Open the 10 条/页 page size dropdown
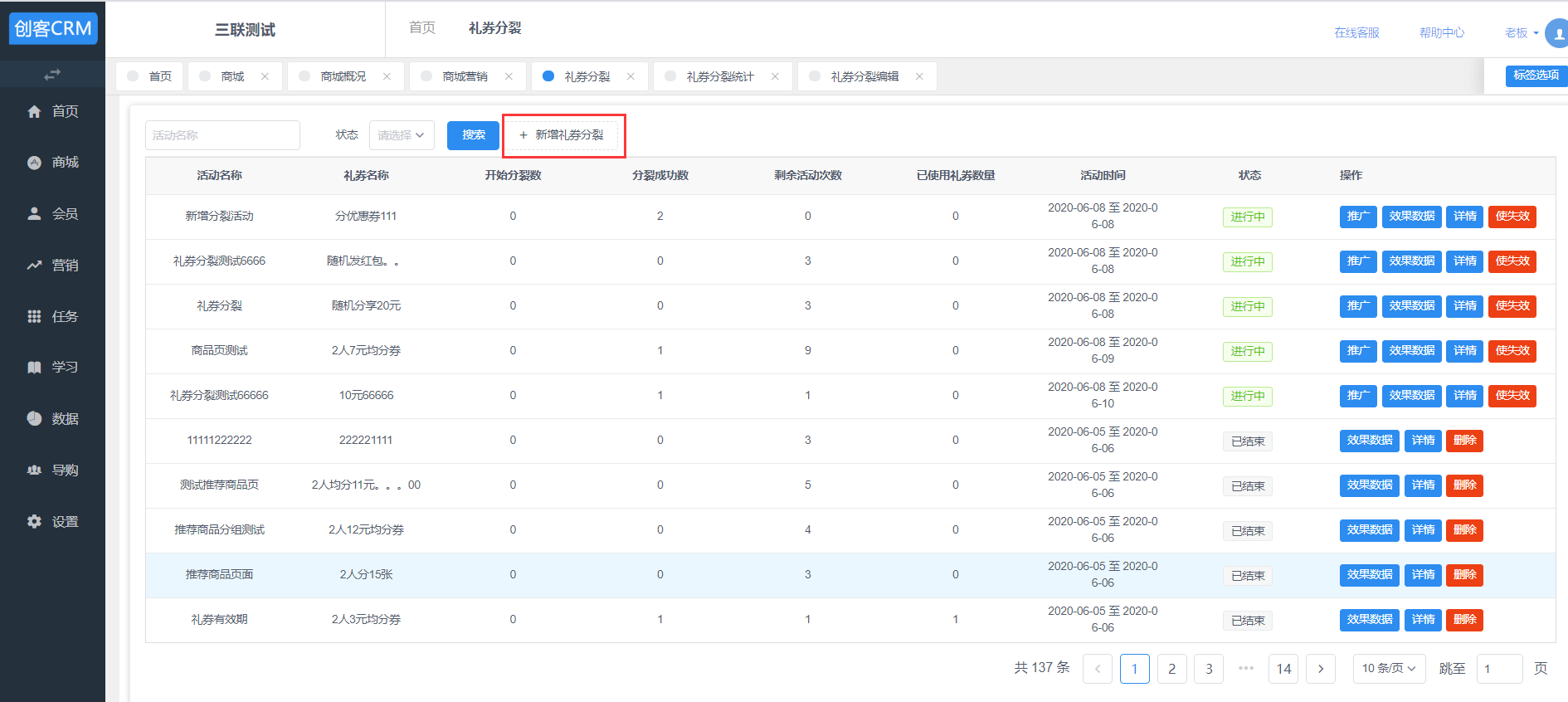1568x702 pixels. [1389, 669]
